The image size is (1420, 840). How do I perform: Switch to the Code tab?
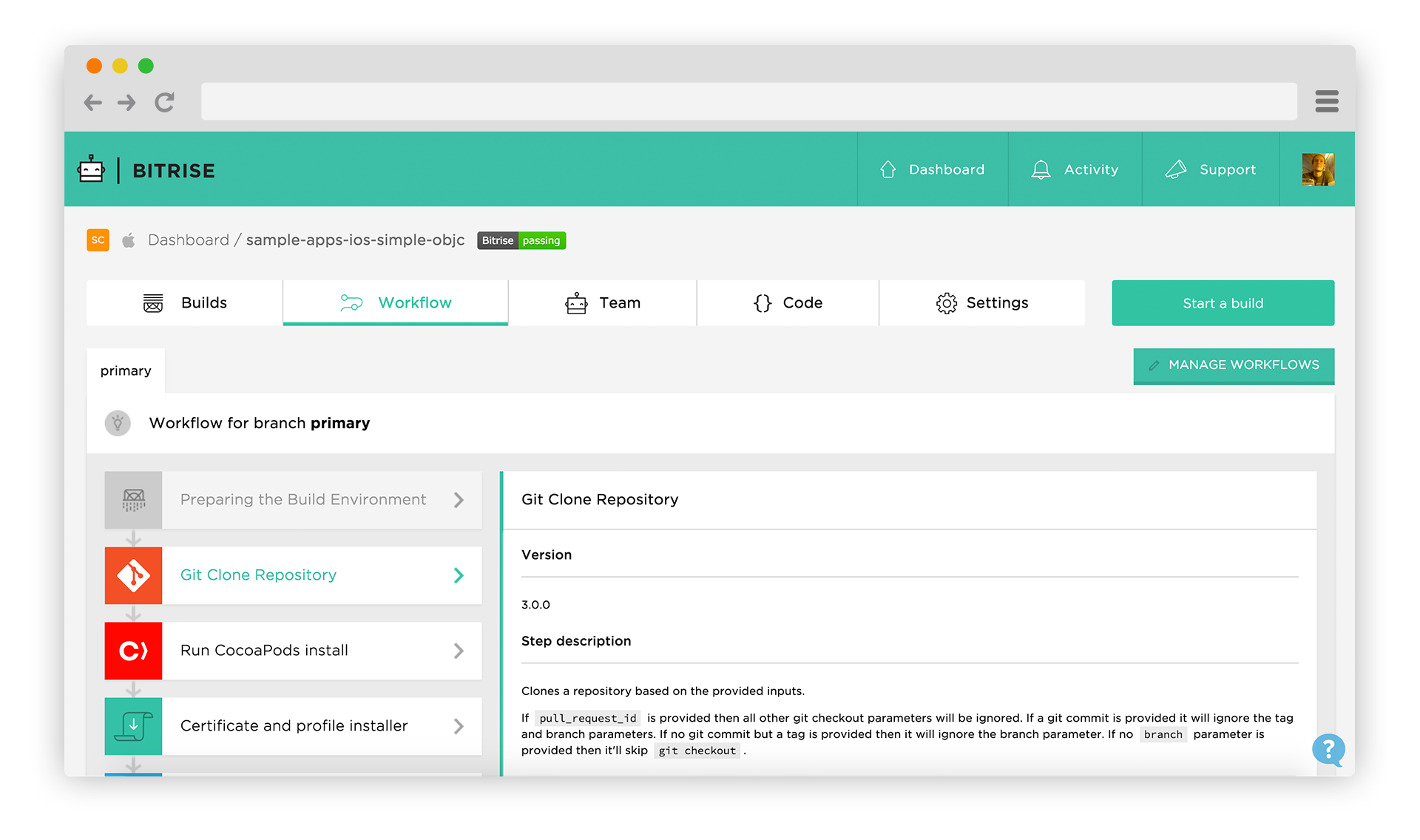pos(788,302)
